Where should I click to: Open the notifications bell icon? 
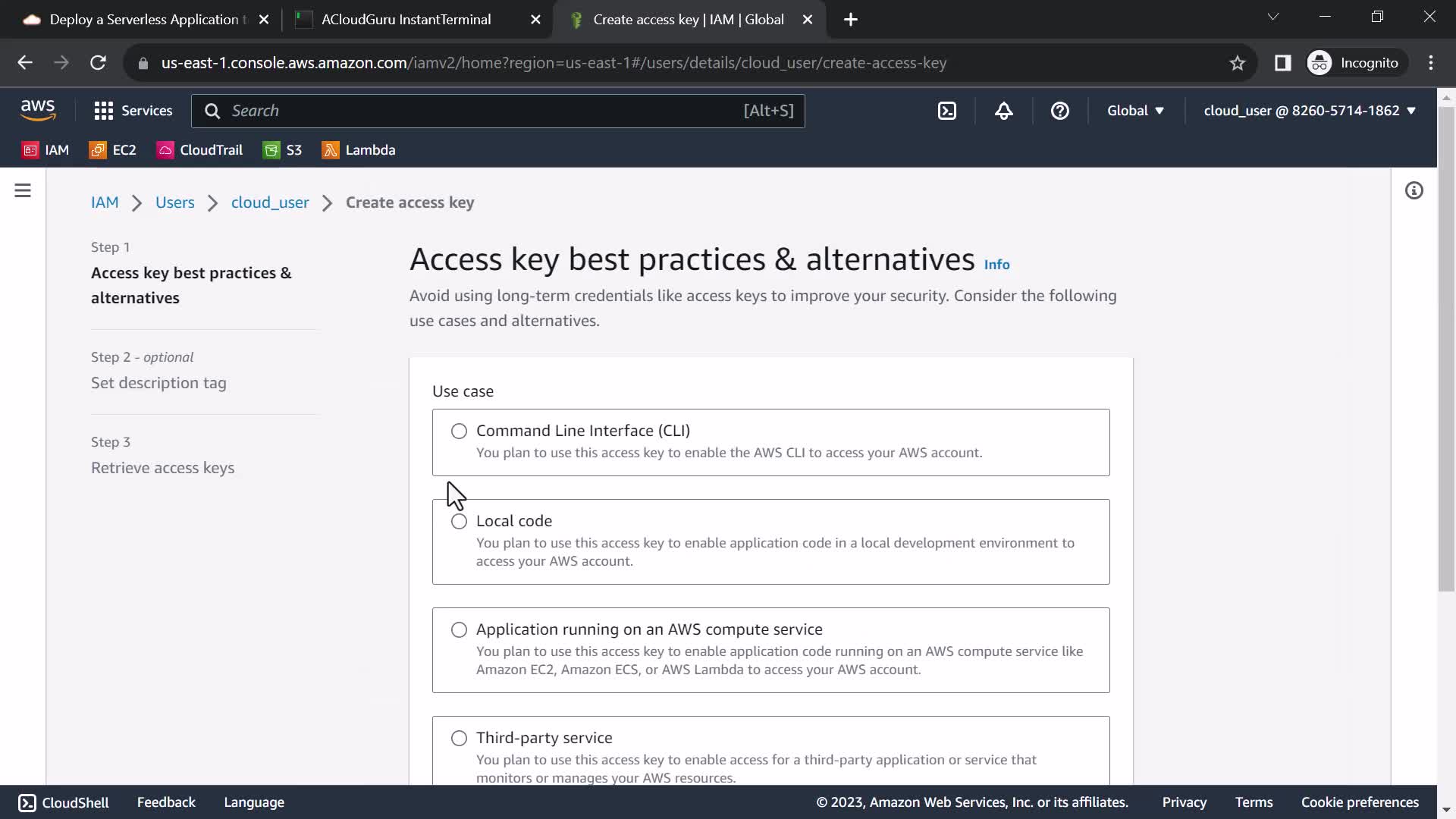(x=1003, y=111)
